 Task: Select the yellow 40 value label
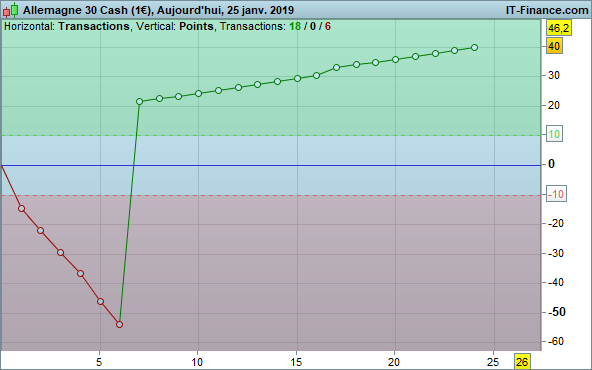(x=554, y=46)
